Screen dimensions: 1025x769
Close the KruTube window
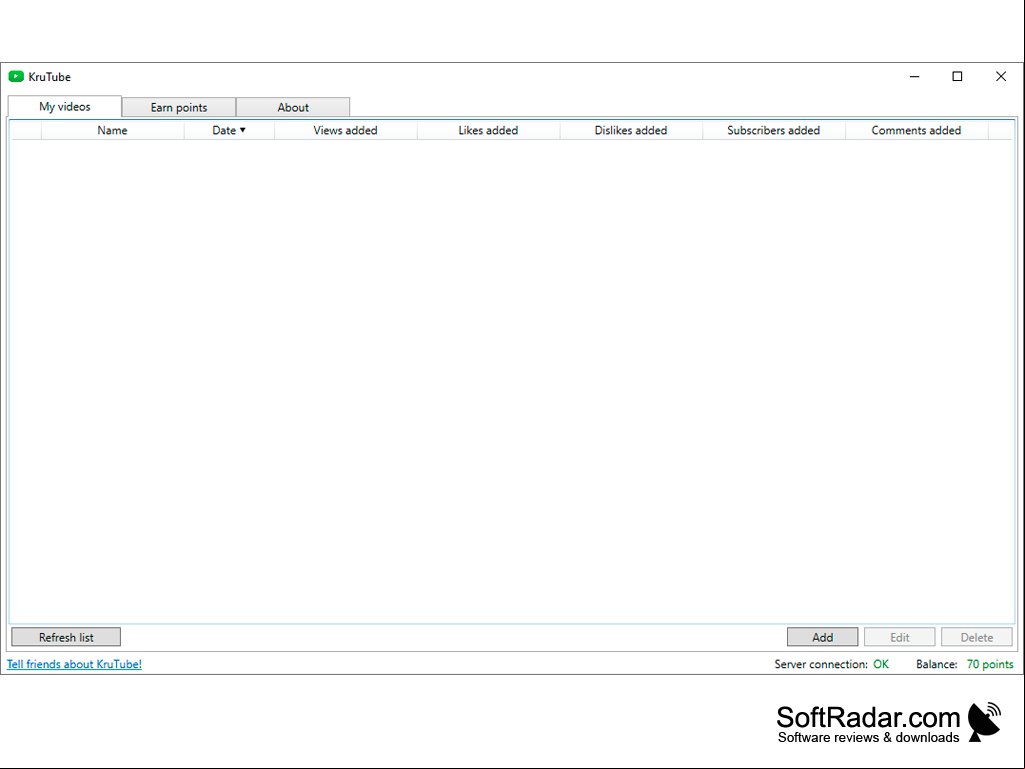pyautogui.click(x=1001, y=77)
